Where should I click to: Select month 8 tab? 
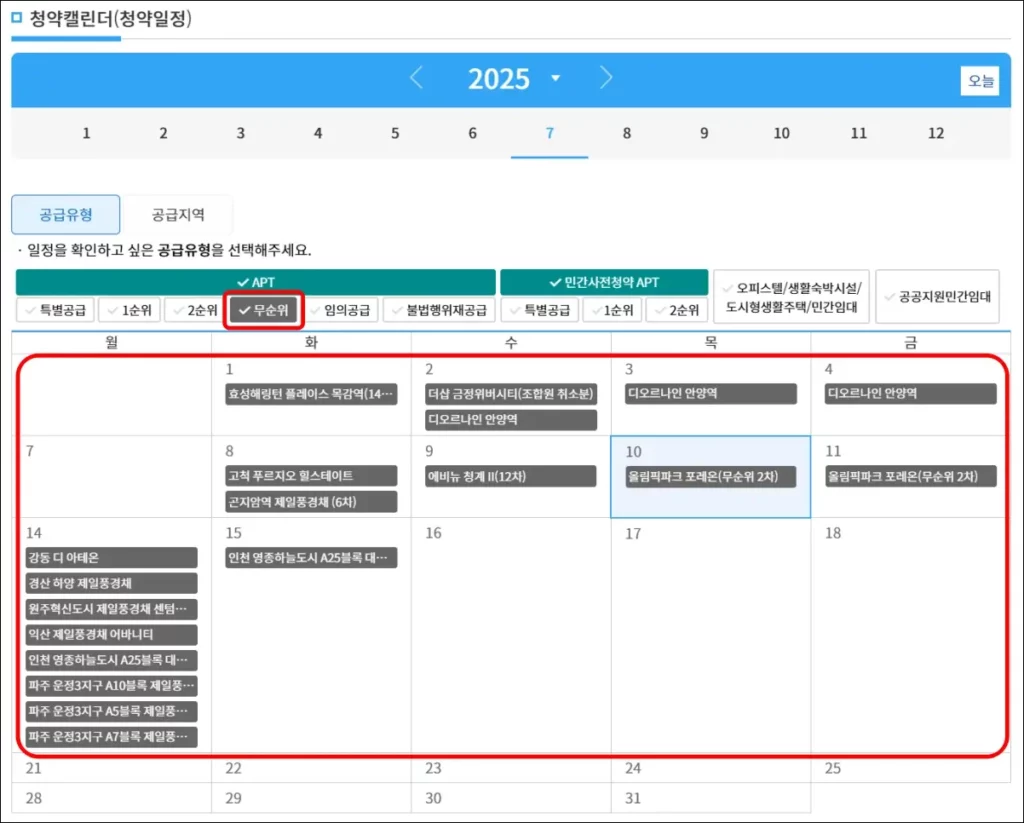[627, 133]
